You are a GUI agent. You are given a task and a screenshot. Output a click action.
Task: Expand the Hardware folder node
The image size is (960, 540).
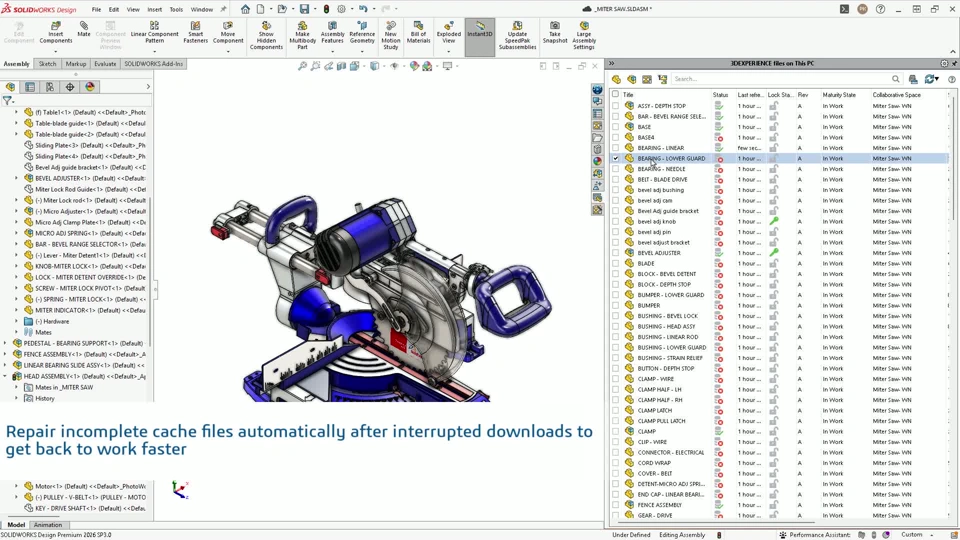pos(17,321)
